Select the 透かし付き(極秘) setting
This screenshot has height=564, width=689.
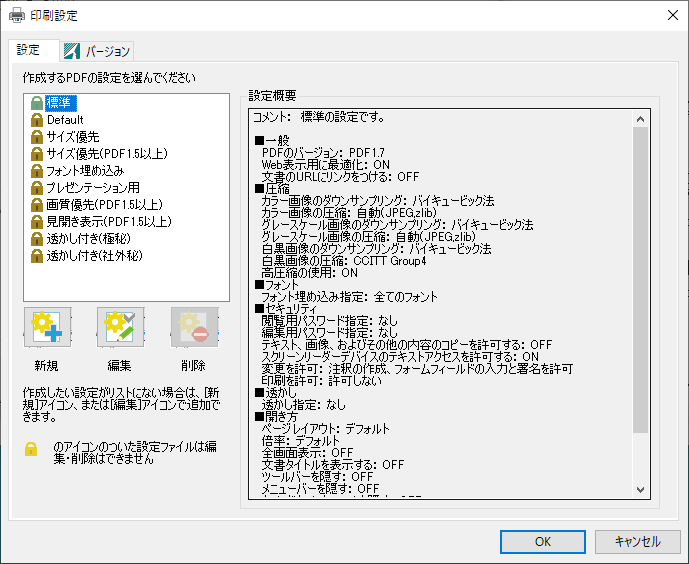[89, 239]
